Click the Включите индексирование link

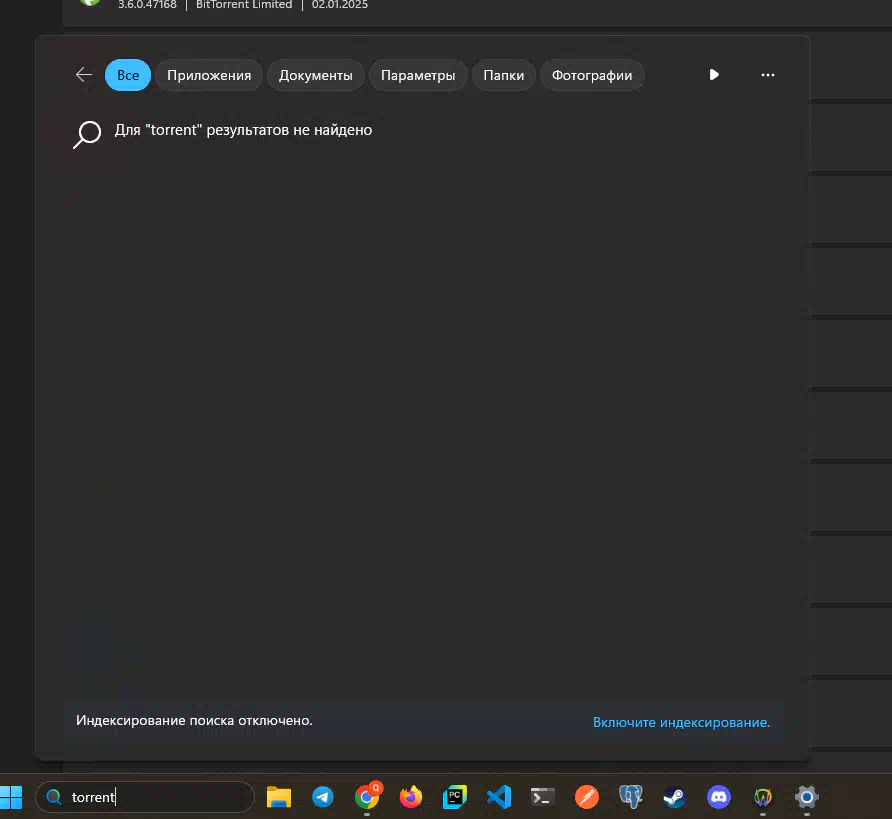tap(682, 722)
